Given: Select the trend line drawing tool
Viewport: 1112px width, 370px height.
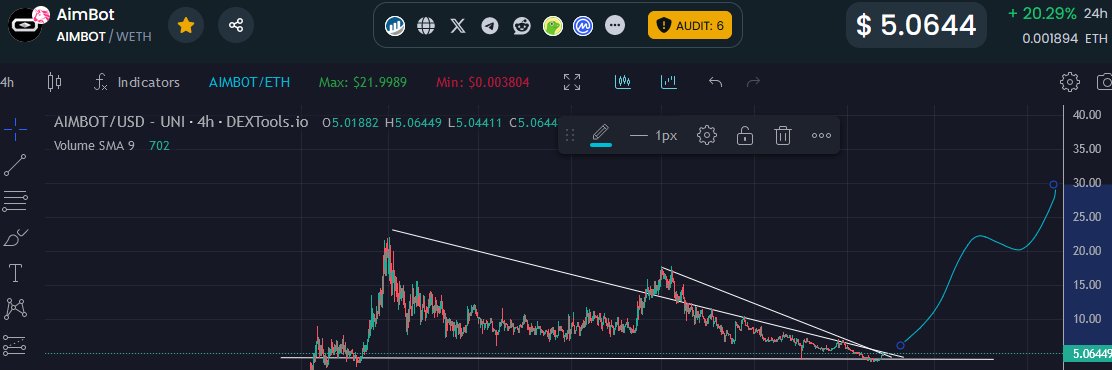Looking at the screenshot, I should coord(16,165).
